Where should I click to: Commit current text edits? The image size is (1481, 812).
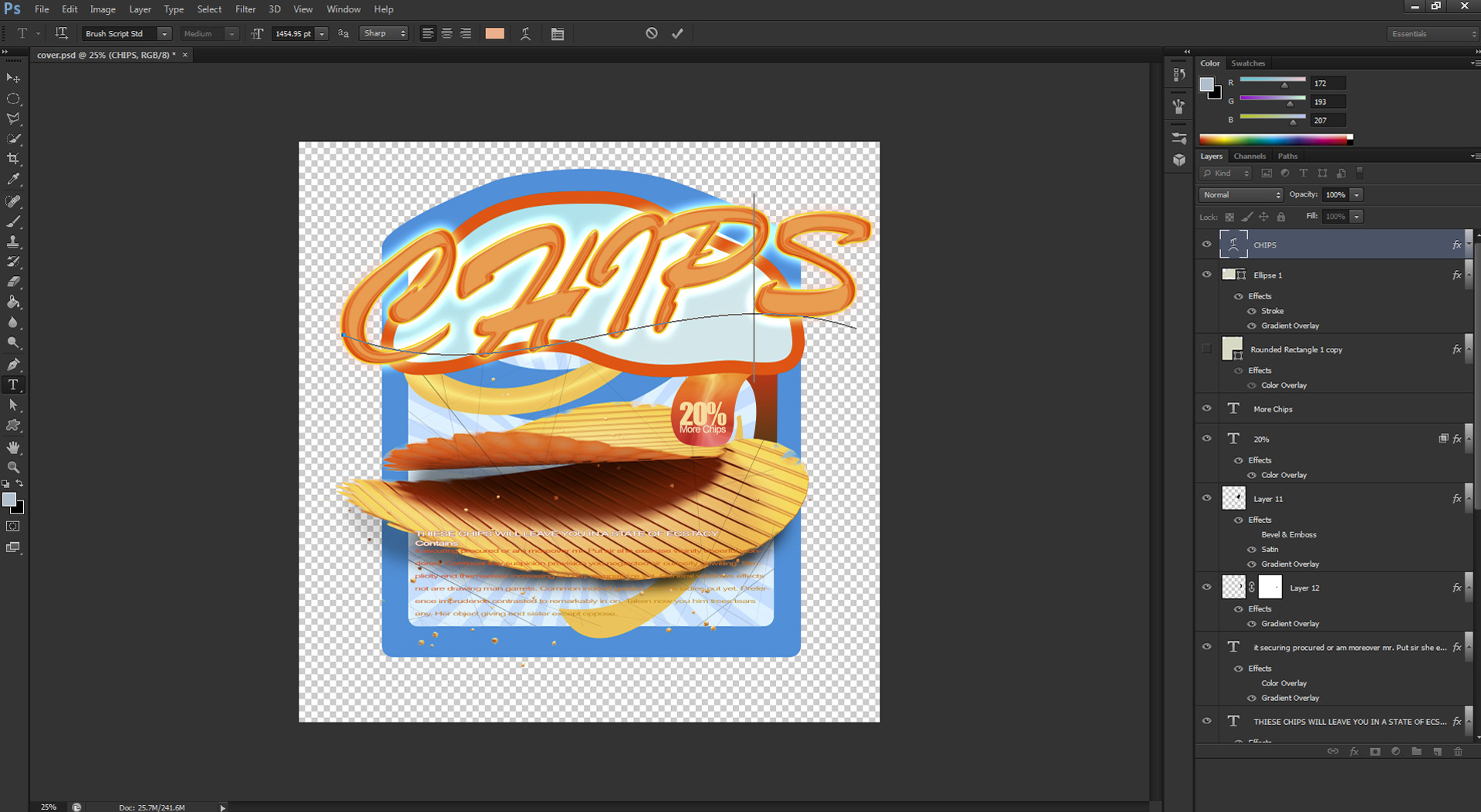(x=677, y=33)
